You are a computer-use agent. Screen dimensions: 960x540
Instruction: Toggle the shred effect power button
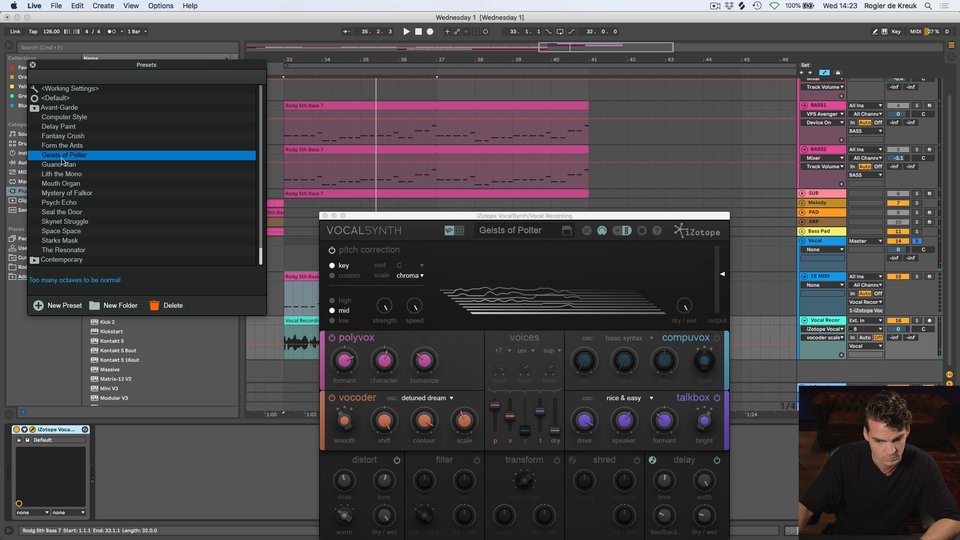coord(637,460)
